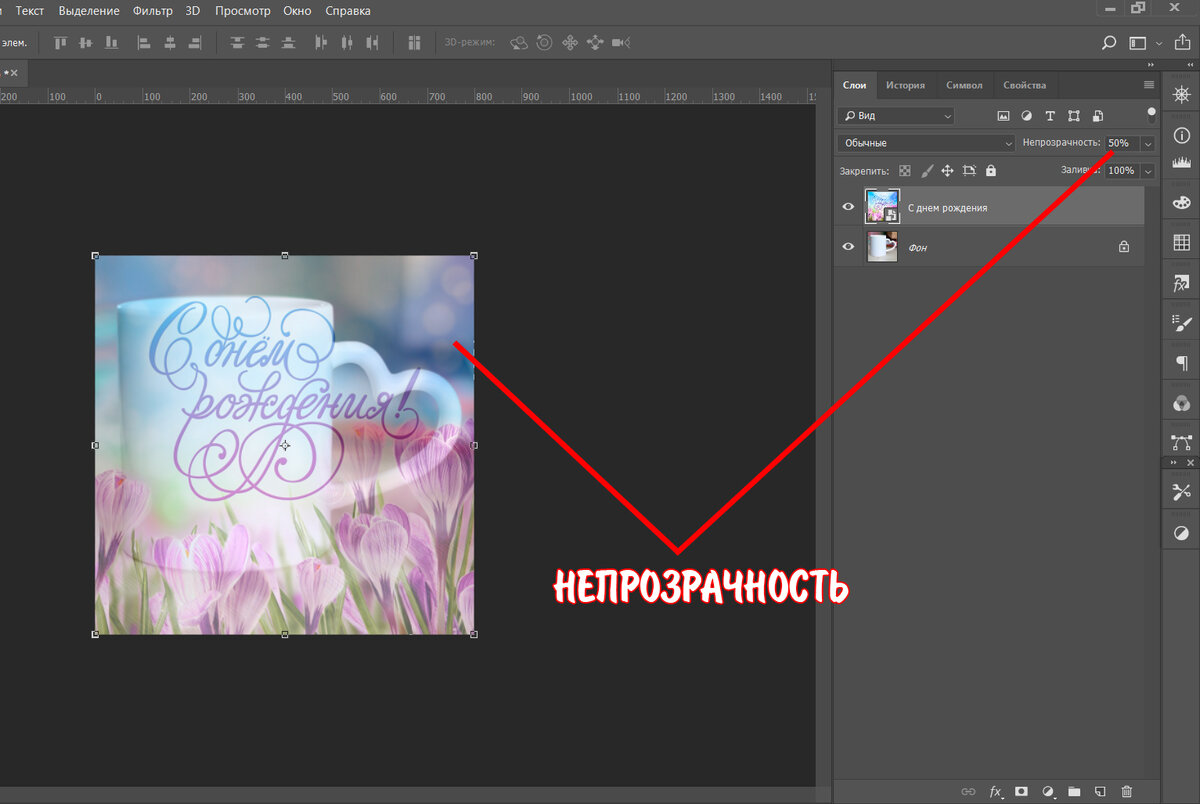
Task: Select the 3D orbit camera mode icon
Action: coord(519,43)
